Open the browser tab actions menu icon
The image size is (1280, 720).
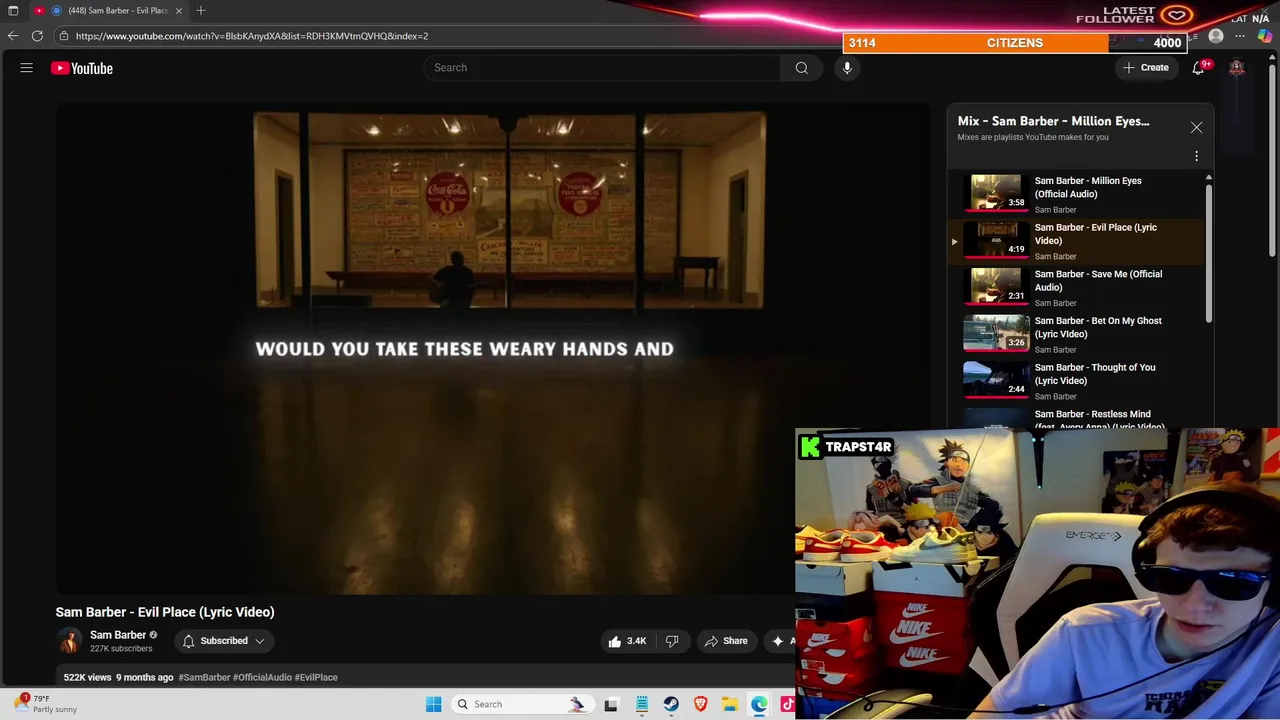[13, 11]
